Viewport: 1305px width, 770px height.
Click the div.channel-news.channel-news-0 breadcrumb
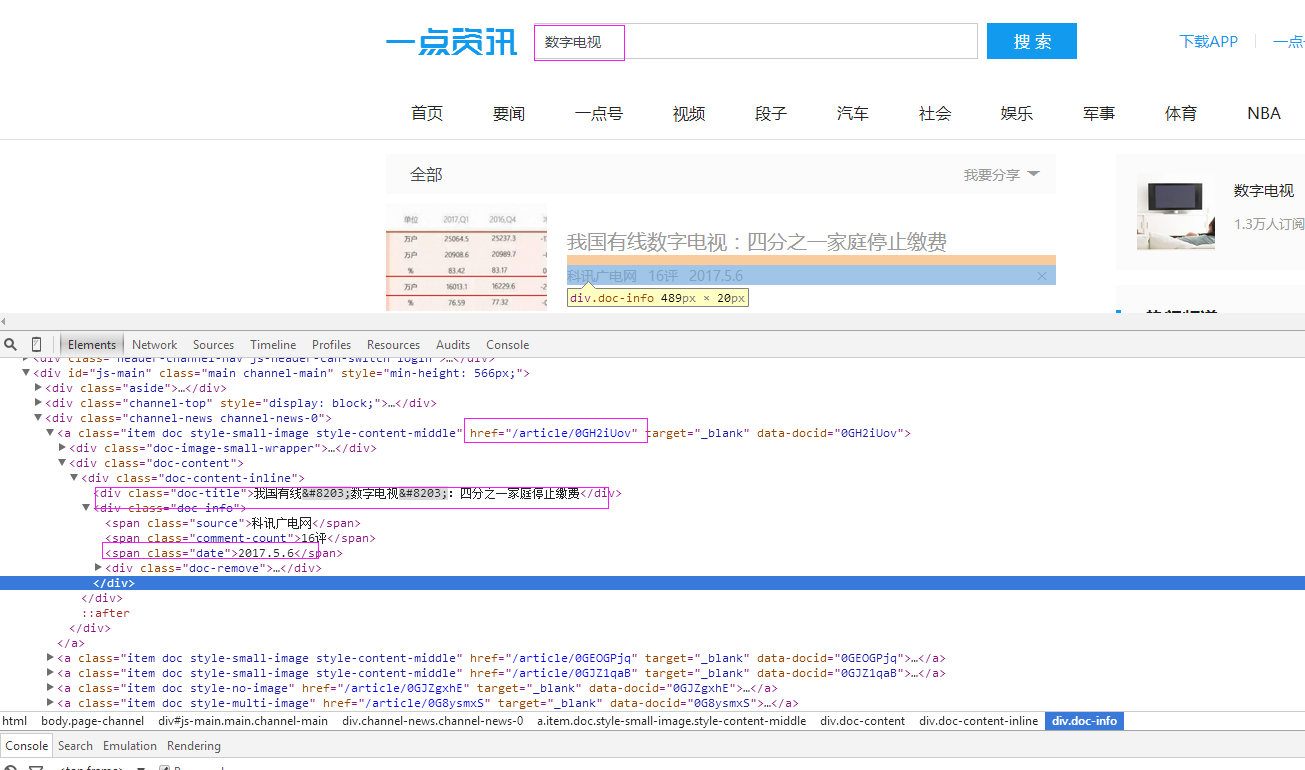coord(432,721)
